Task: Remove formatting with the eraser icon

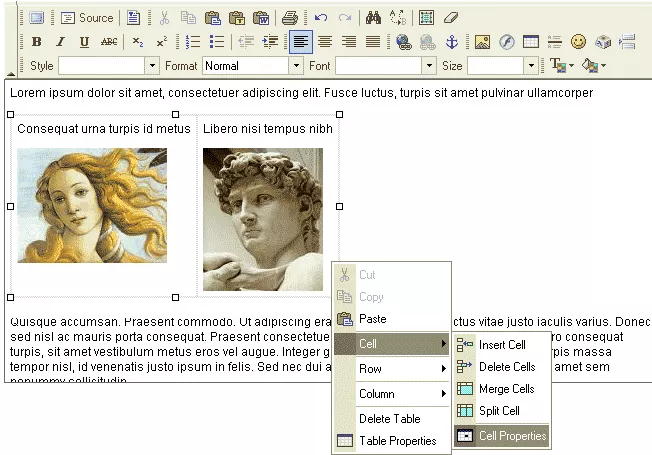Action: (x=451, y=18)
